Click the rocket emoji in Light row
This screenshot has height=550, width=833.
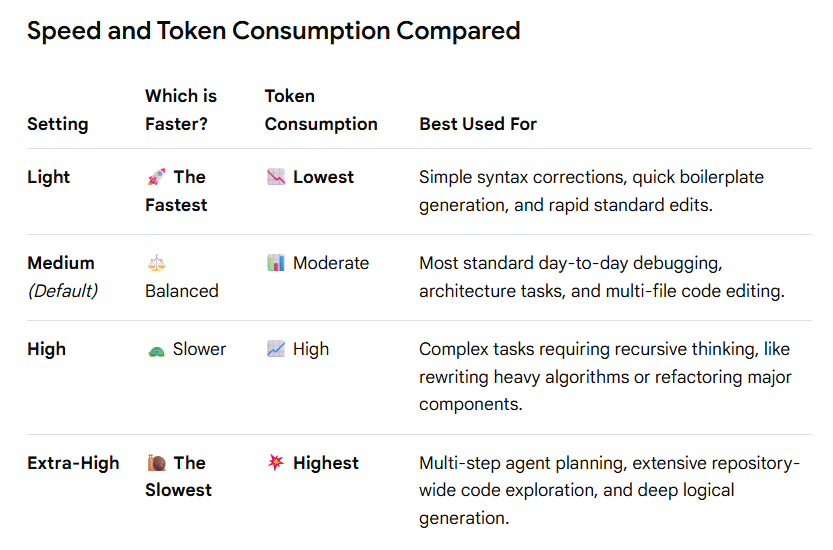coord(156,177)
